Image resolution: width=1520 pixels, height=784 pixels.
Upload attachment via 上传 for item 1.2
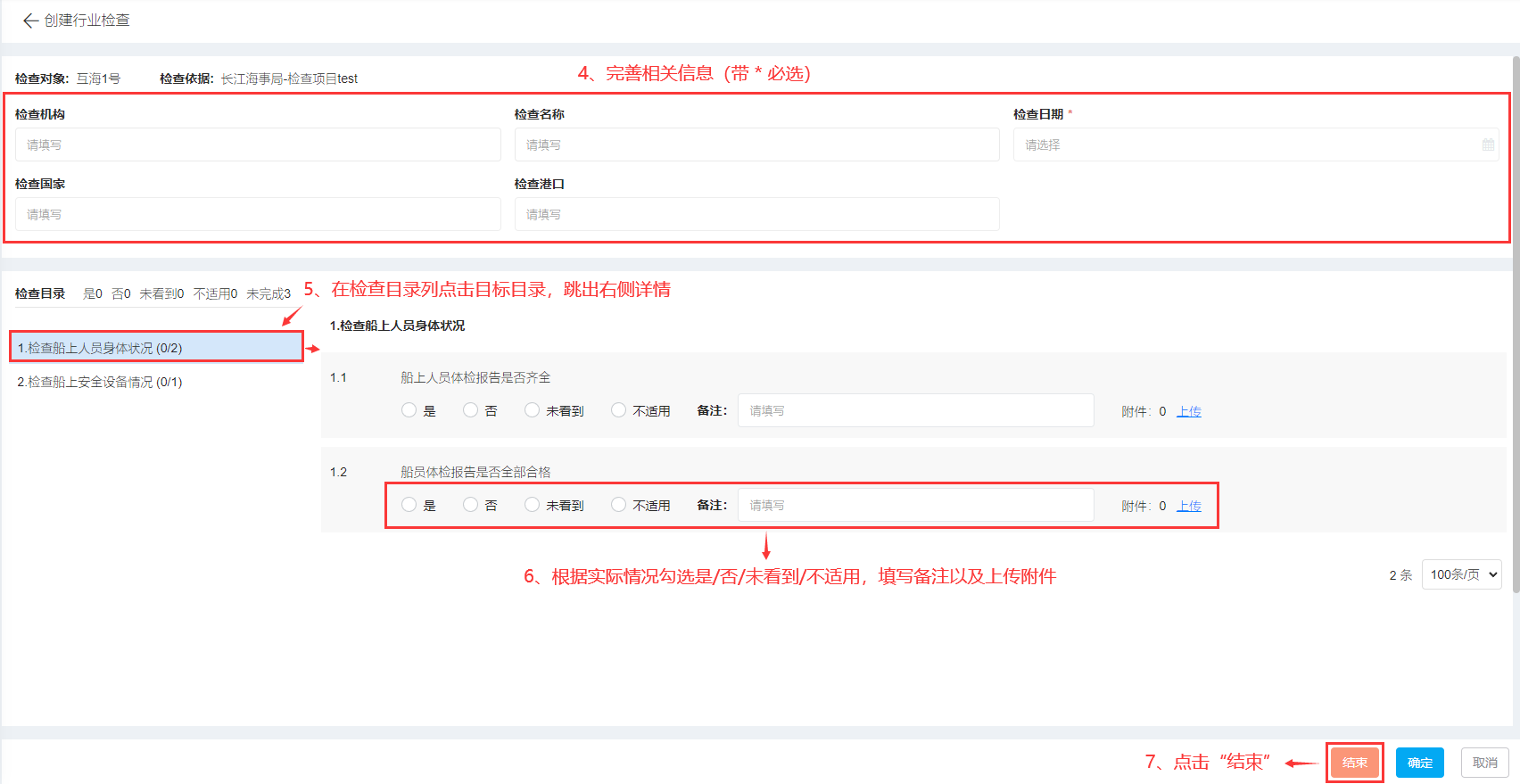(1189, 506)
